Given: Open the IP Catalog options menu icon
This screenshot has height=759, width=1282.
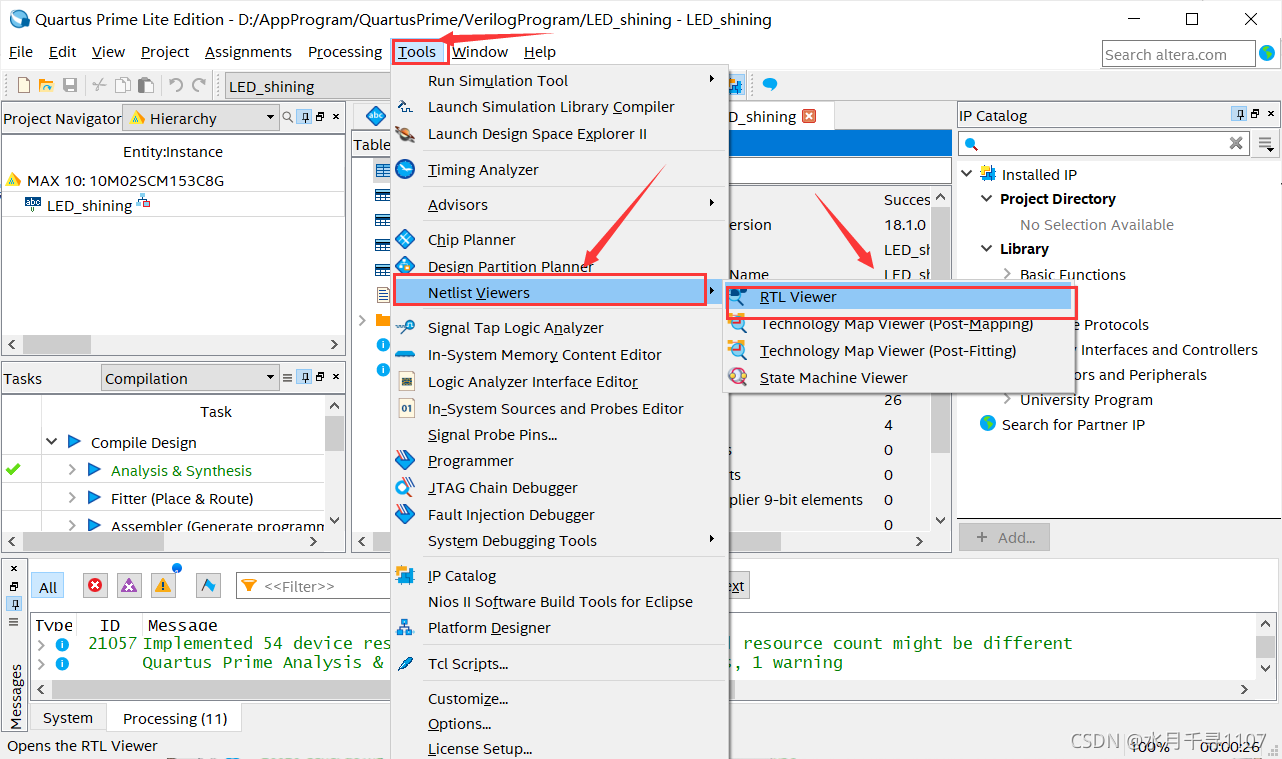Looking at the screenshot, I should coord(1267,144).
